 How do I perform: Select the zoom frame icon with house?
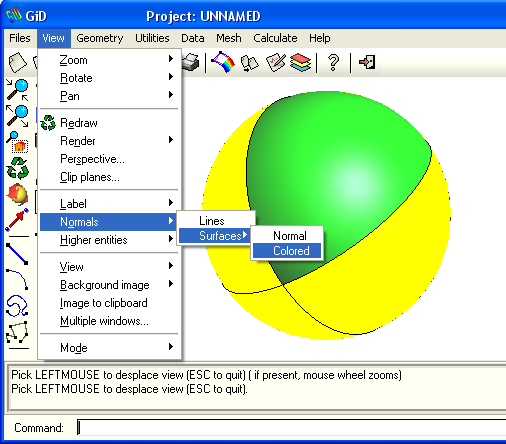click(17, 142)
